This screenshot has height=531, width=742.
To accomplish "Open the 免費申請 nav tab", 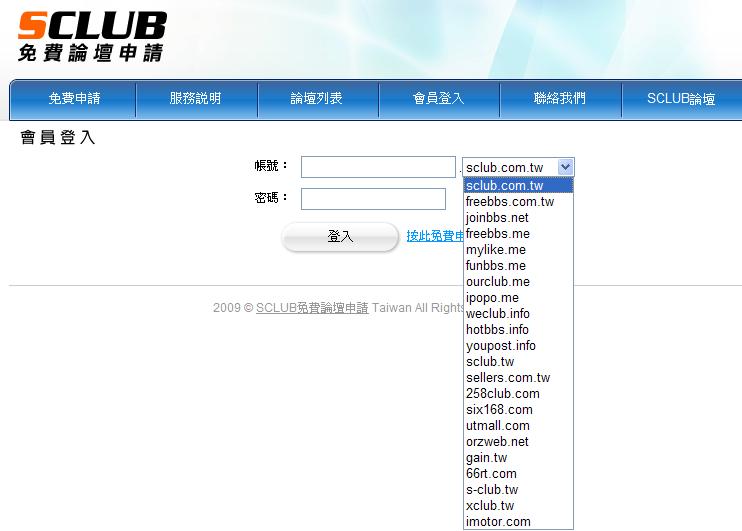I will pos(74,98).
